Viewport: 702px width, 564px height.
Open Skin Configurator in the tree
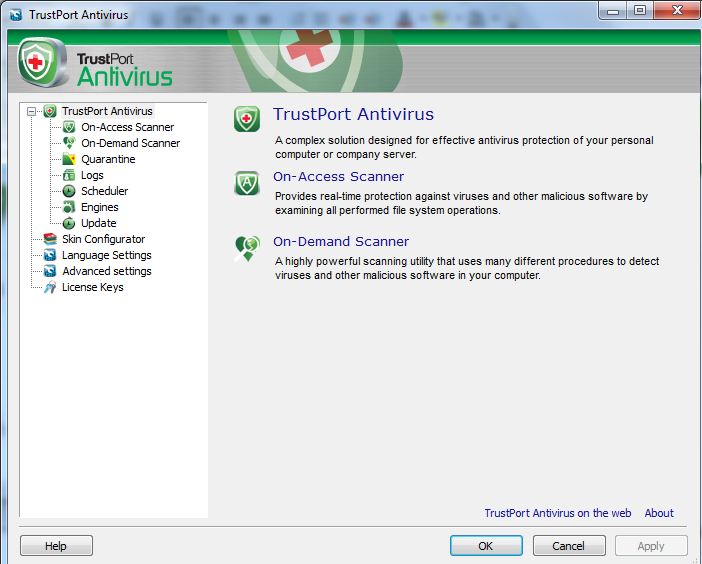point(103,239)
